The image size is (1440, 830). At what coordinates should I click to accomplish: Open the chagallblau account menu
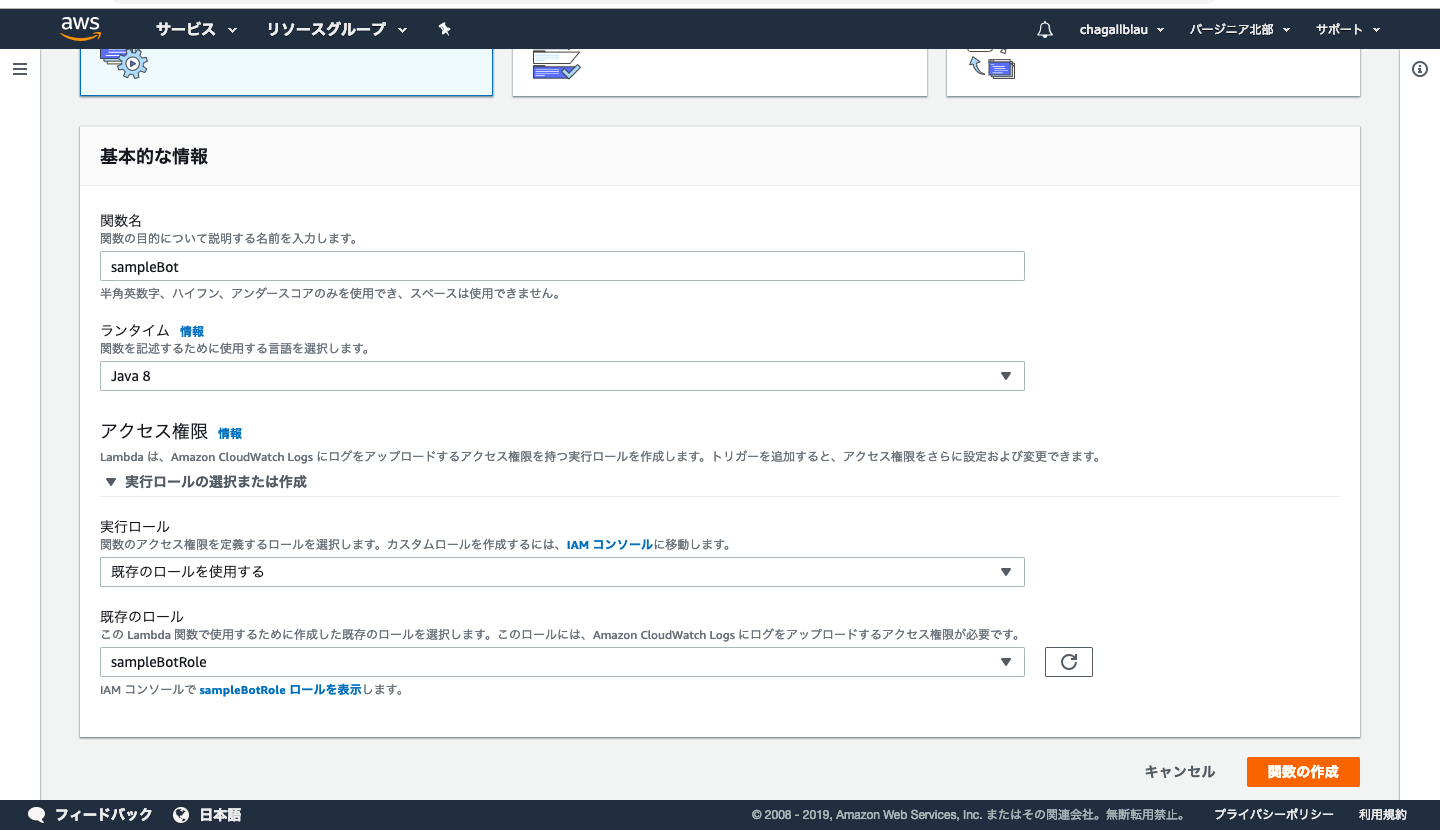pos(1122,30)
